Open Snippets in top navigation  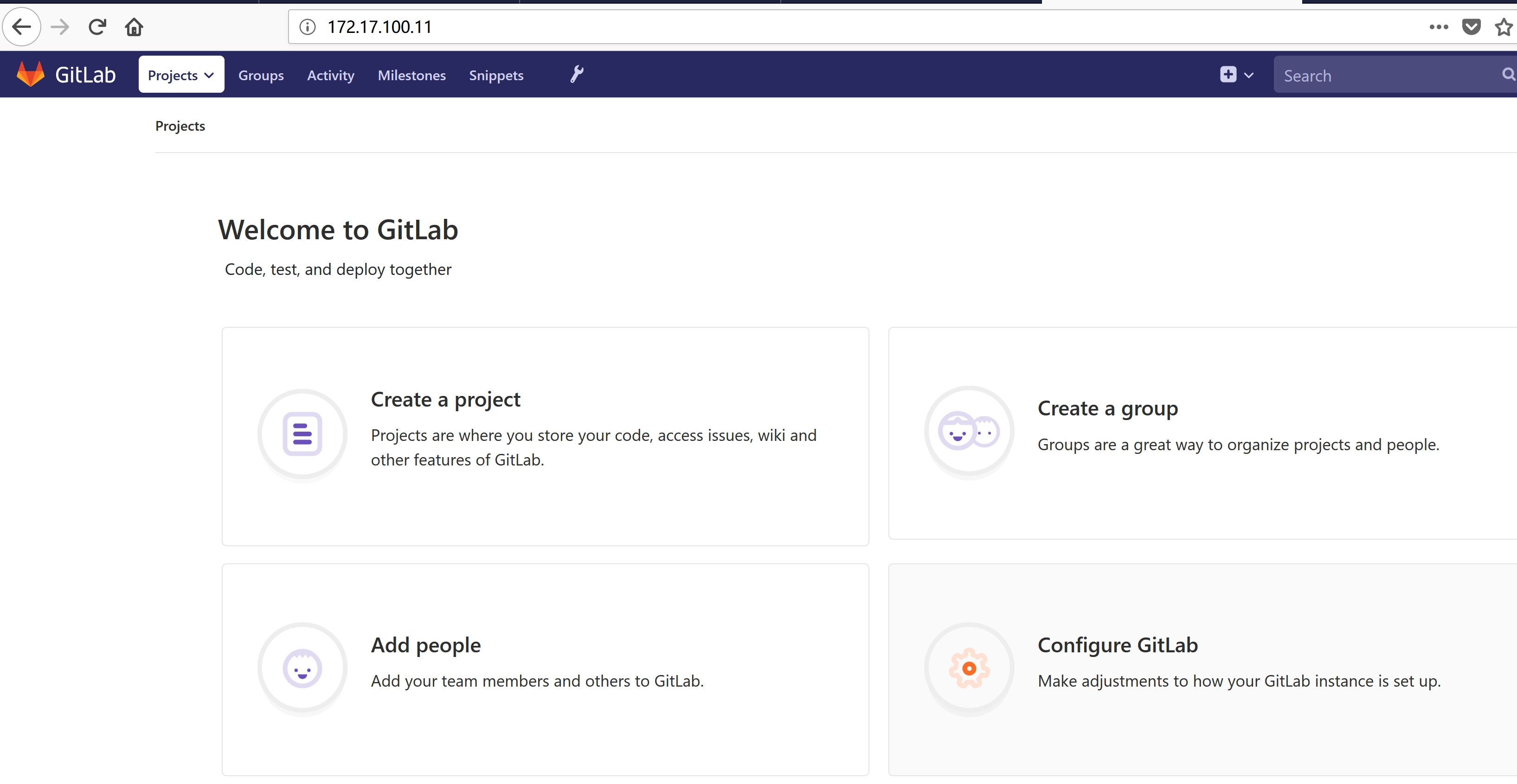(x=496, y=75)
